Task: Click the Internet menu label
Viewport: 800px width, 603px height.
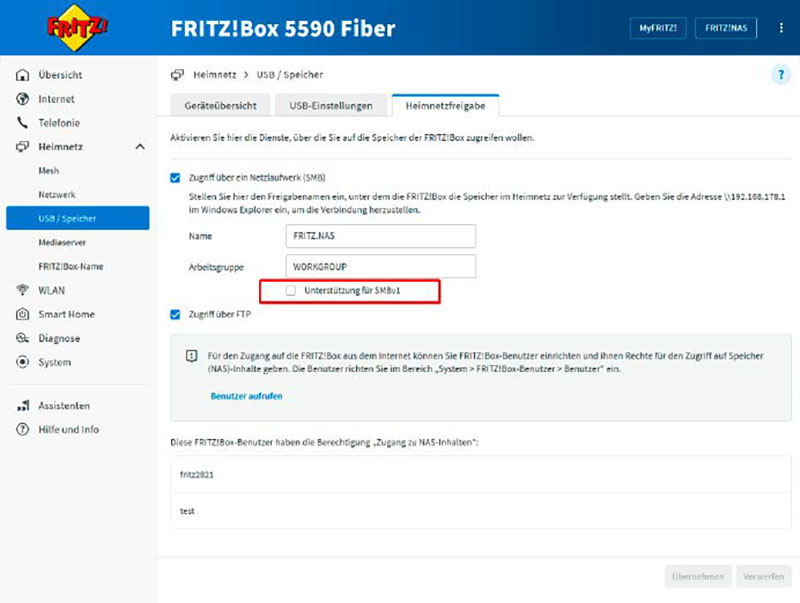Action: [57, 99]
